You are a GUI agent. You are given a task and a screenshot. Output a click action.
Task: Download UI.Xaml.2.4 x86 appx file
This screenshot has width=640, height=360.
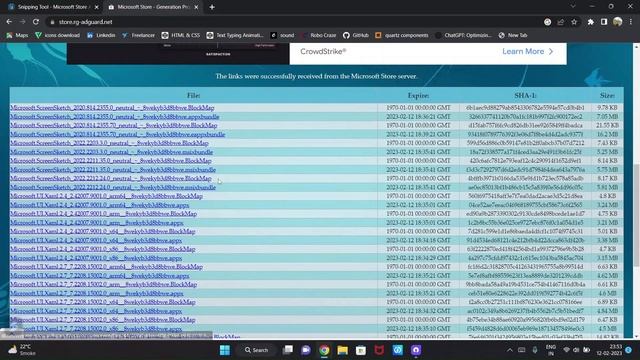coord(96,258)
